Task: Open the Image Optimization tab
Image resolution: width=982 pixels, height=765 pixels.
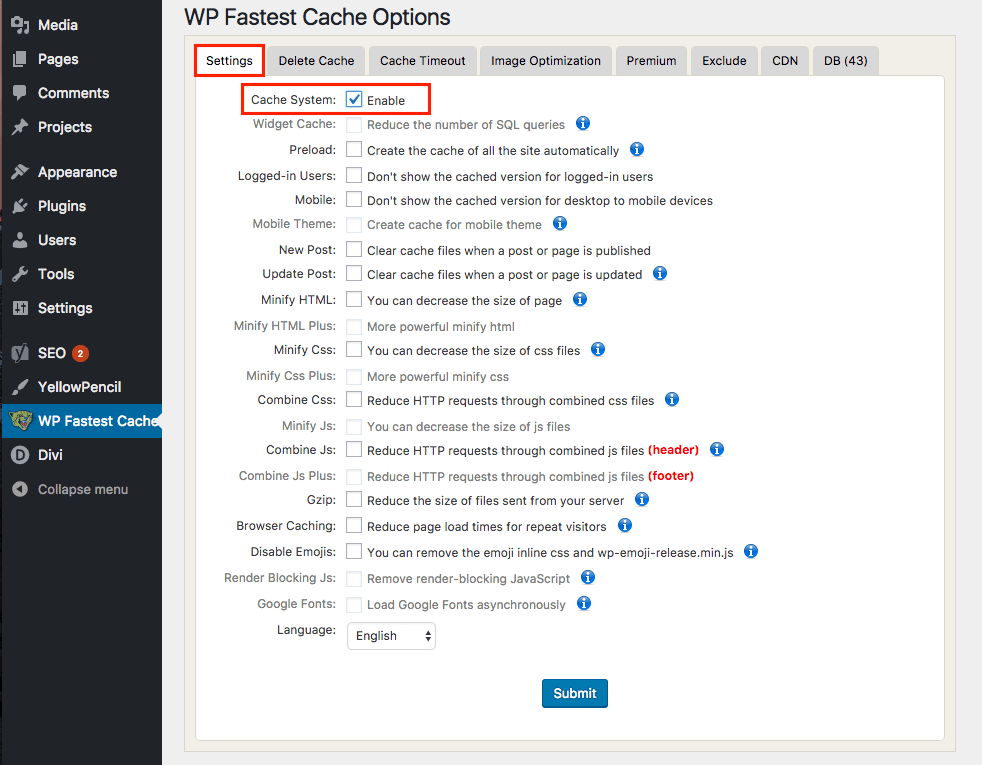Action: click(545, 60)
